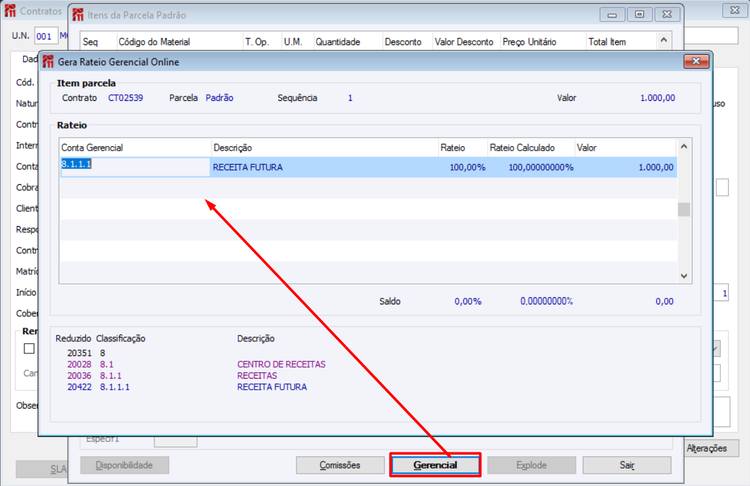Click the Sair button

click(x=627, y=465)
